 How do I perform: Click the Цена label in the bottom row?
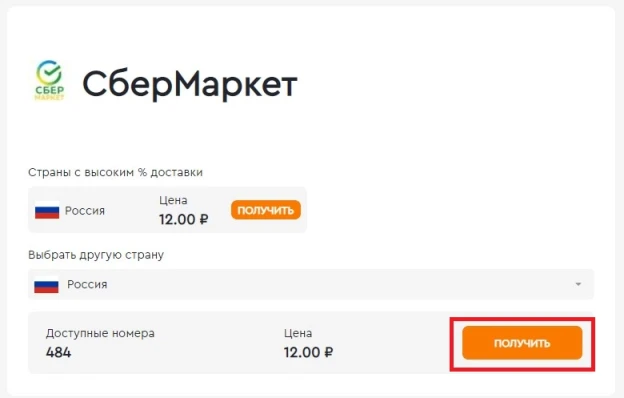pyautogui.click(x=298, y=333)
